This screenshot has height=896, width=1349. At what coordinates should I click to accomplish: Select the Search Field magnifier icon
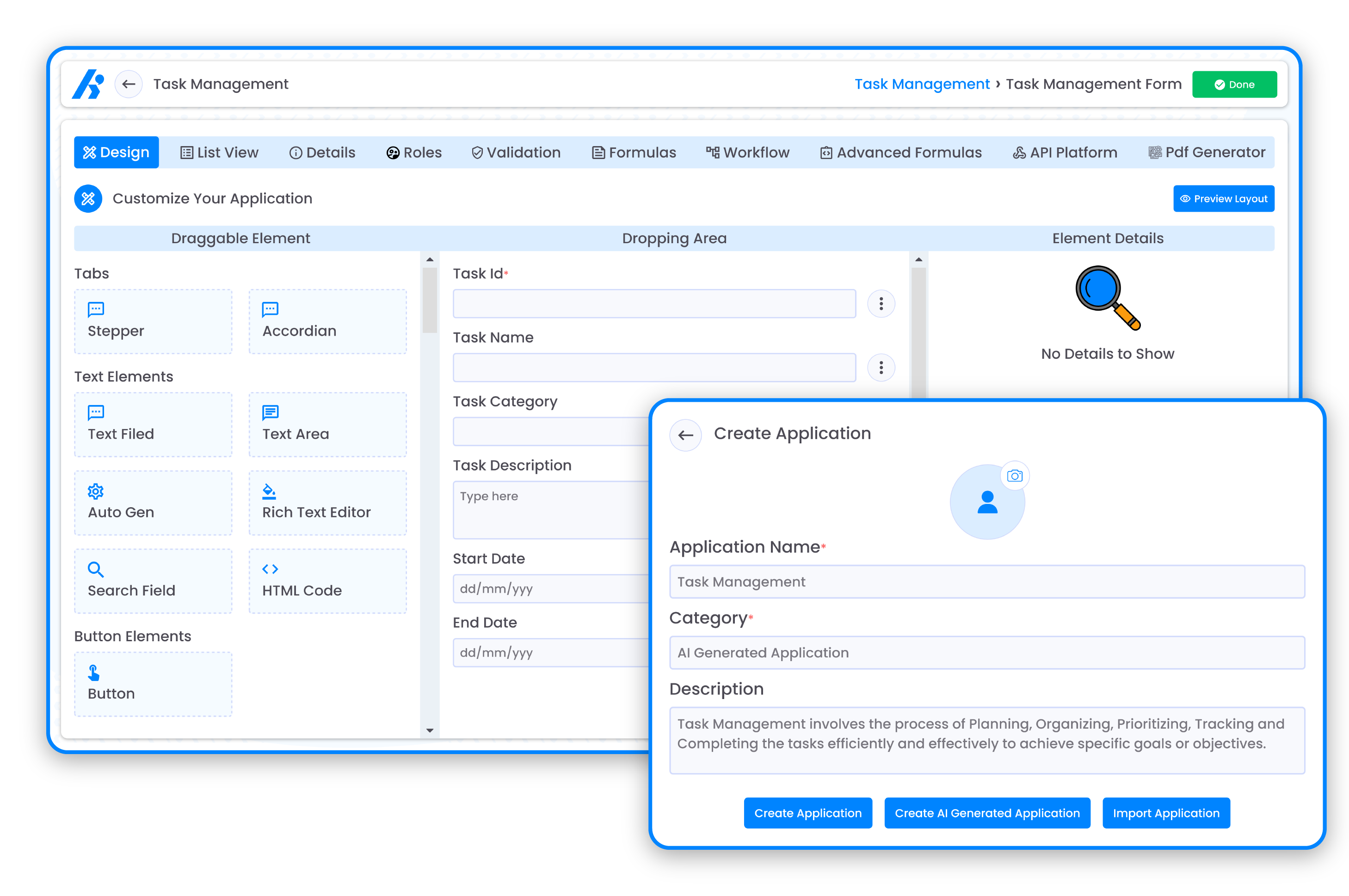(x=95, y=569)
